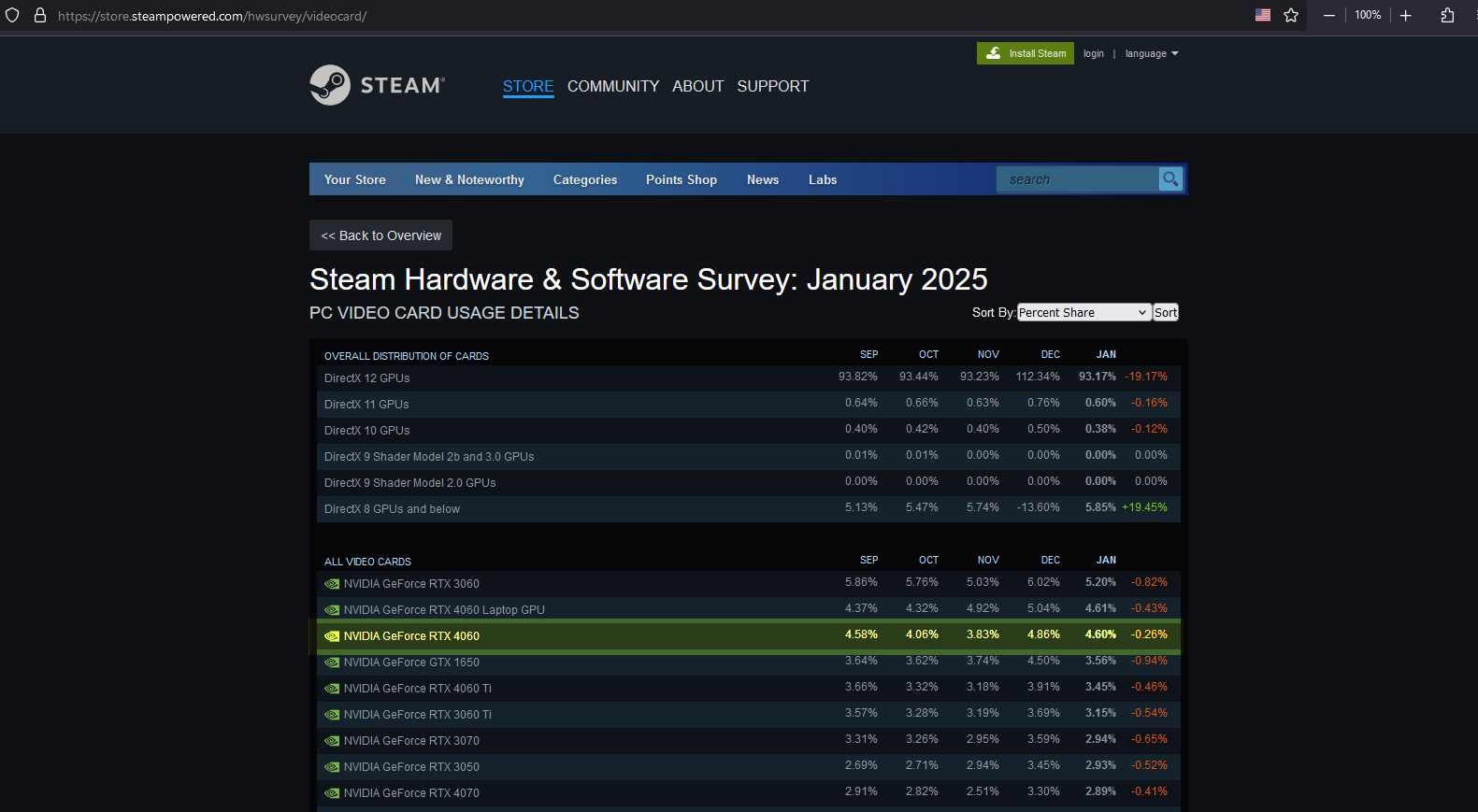Click the Sort button
1478x812 pixels.
click(x=1166, y=312)
